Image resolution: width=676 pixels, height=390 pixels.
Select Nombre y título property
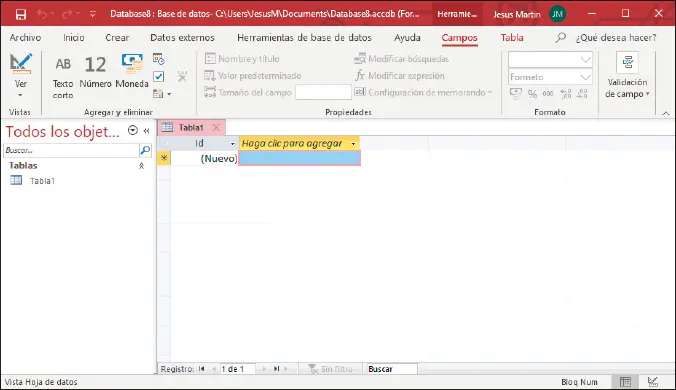click(x=242, y=59)
